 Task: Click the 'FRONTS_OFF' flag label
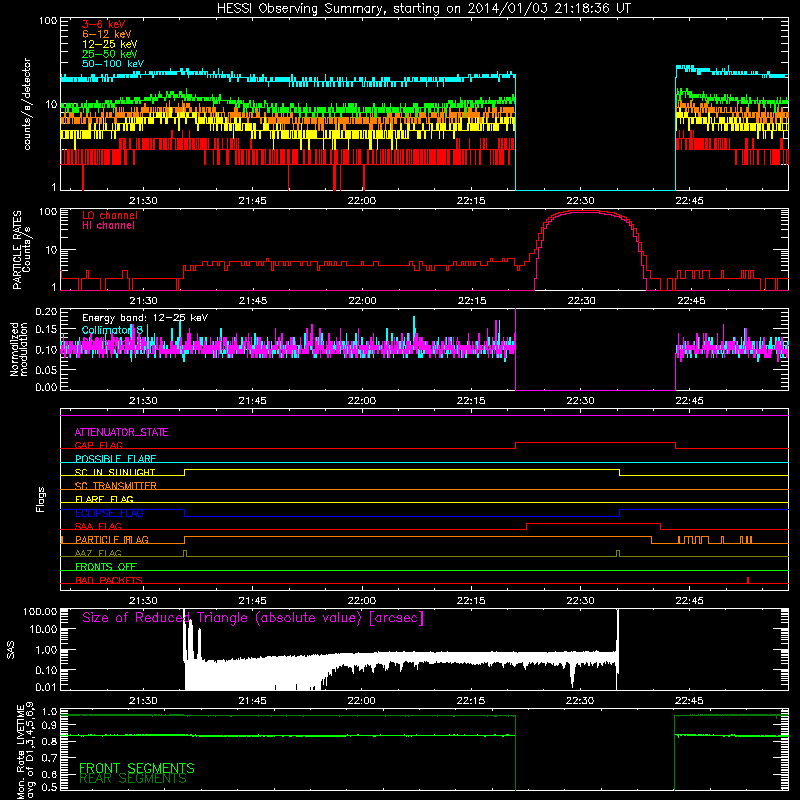(106, 566)
